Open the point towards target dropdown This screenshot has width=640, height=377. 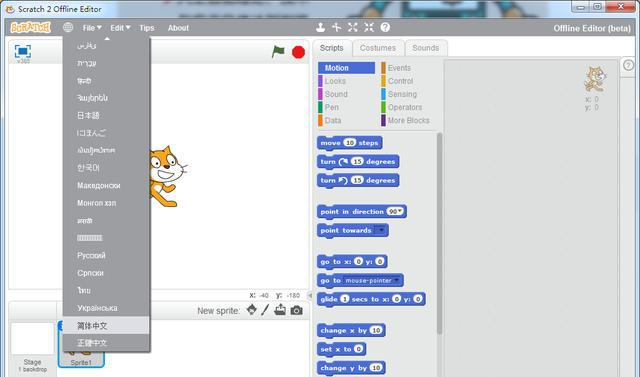[380, 230]
